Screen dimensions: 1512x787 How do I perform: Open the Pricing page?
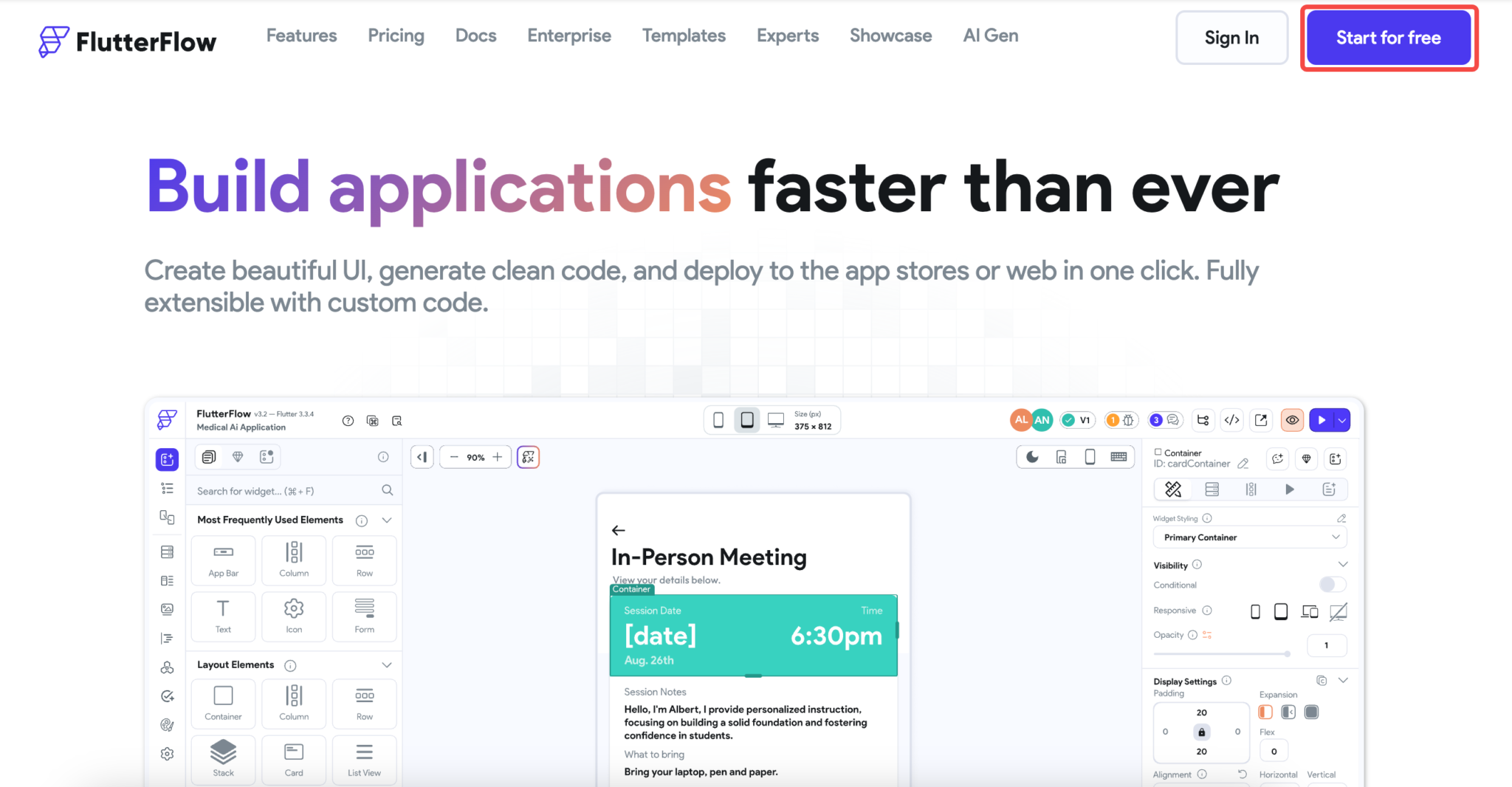396,35
